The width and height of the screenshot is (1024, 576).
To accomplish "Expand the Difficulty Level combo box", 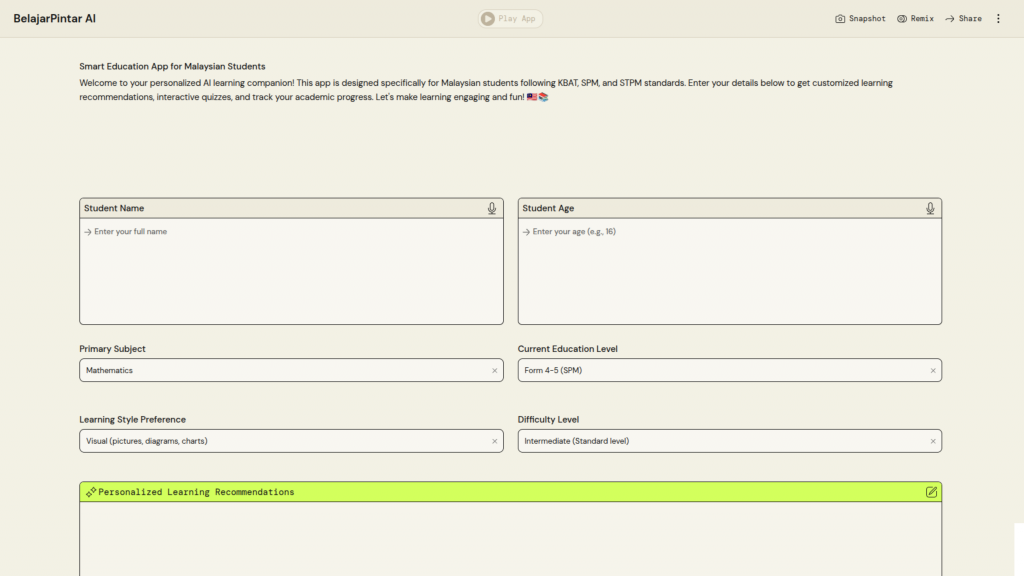I will [718, 441].
